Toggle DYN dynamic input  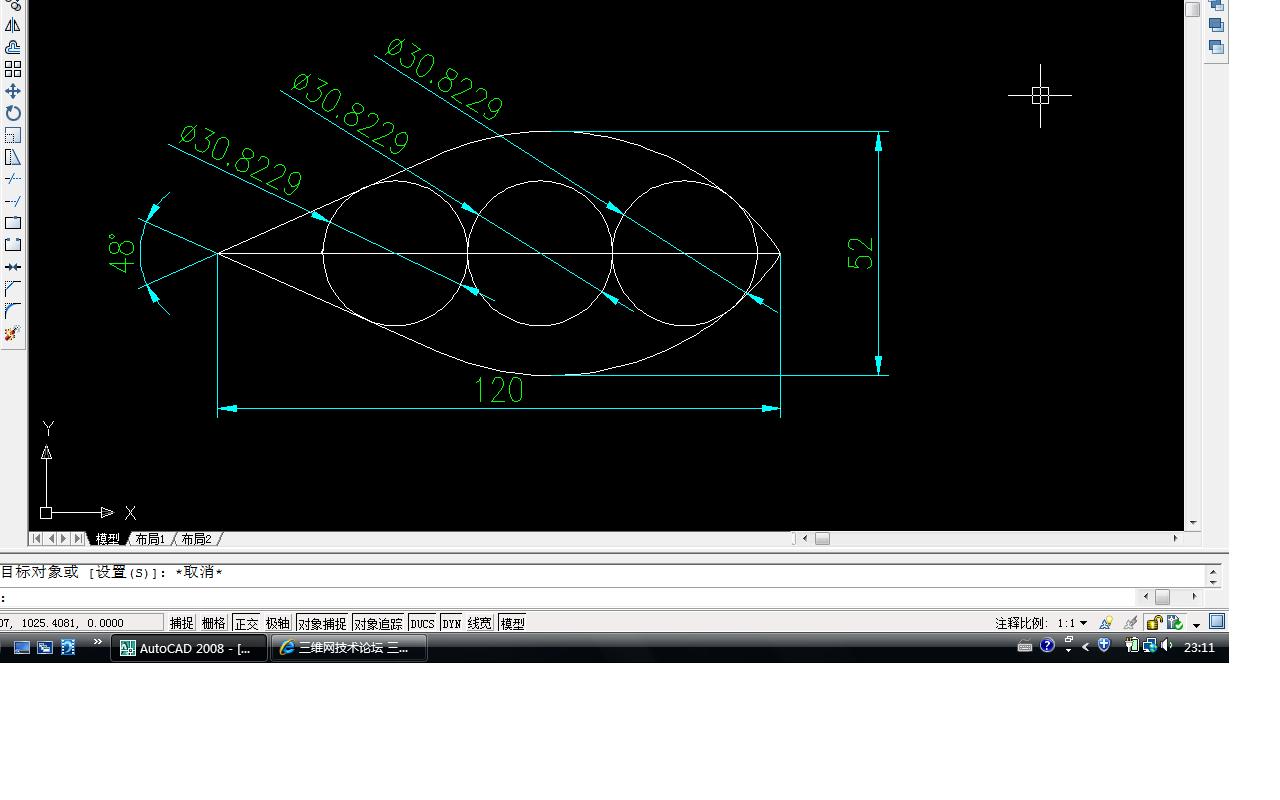point(452,623)
